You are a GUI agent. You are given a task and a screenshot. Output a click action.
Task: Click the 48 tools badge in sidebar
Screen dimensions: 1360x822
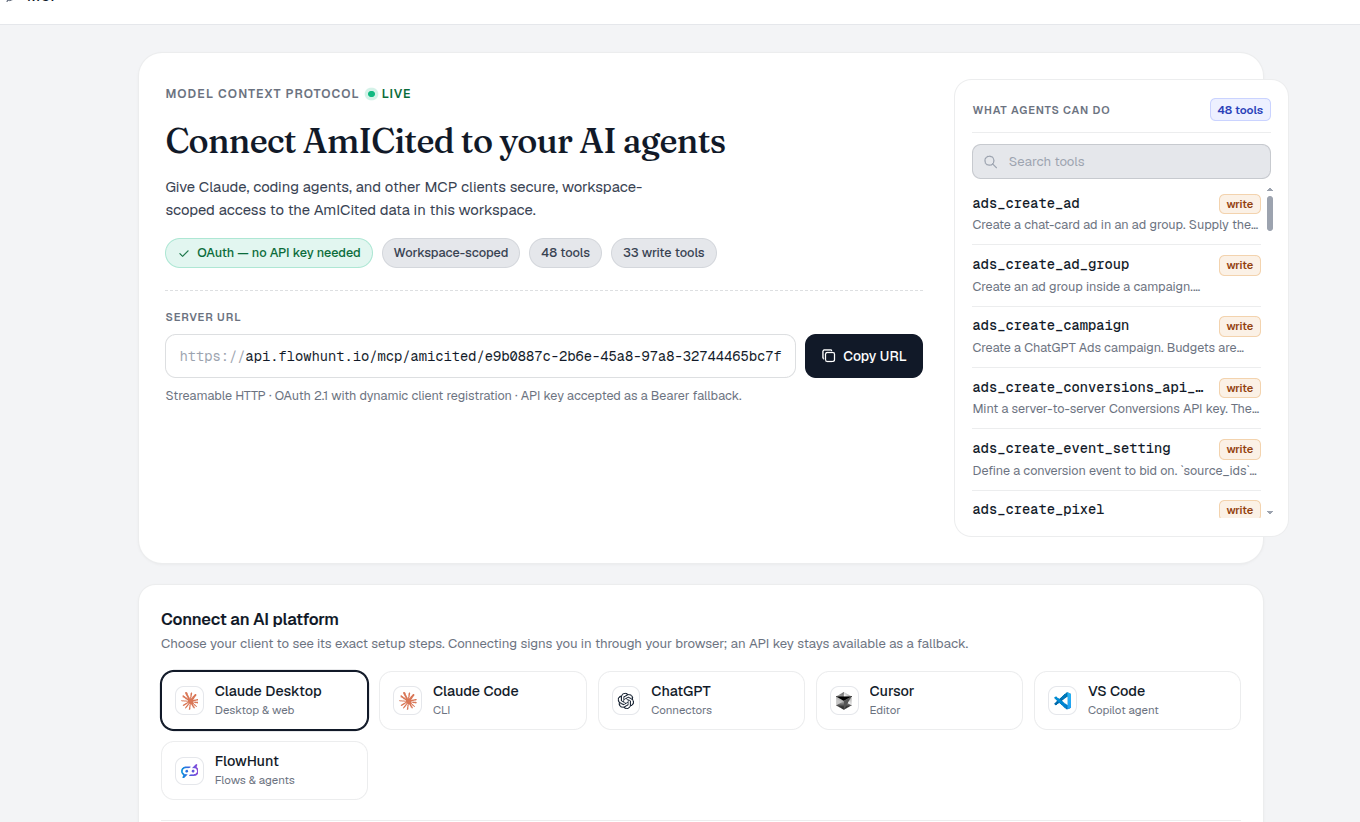pos(1240,110)
